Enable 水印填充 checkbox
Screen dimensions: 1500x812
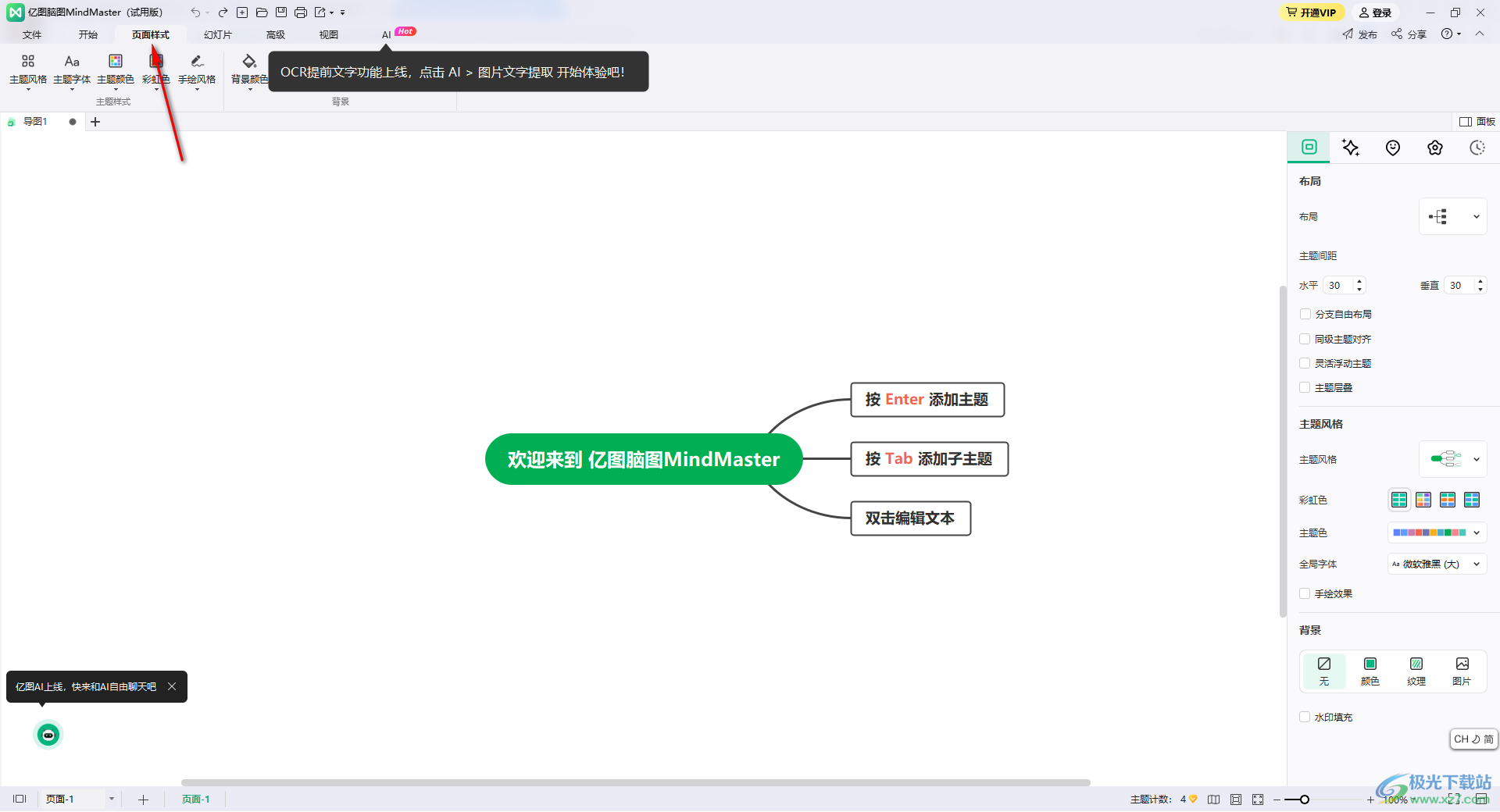[x=1305, y=717]
